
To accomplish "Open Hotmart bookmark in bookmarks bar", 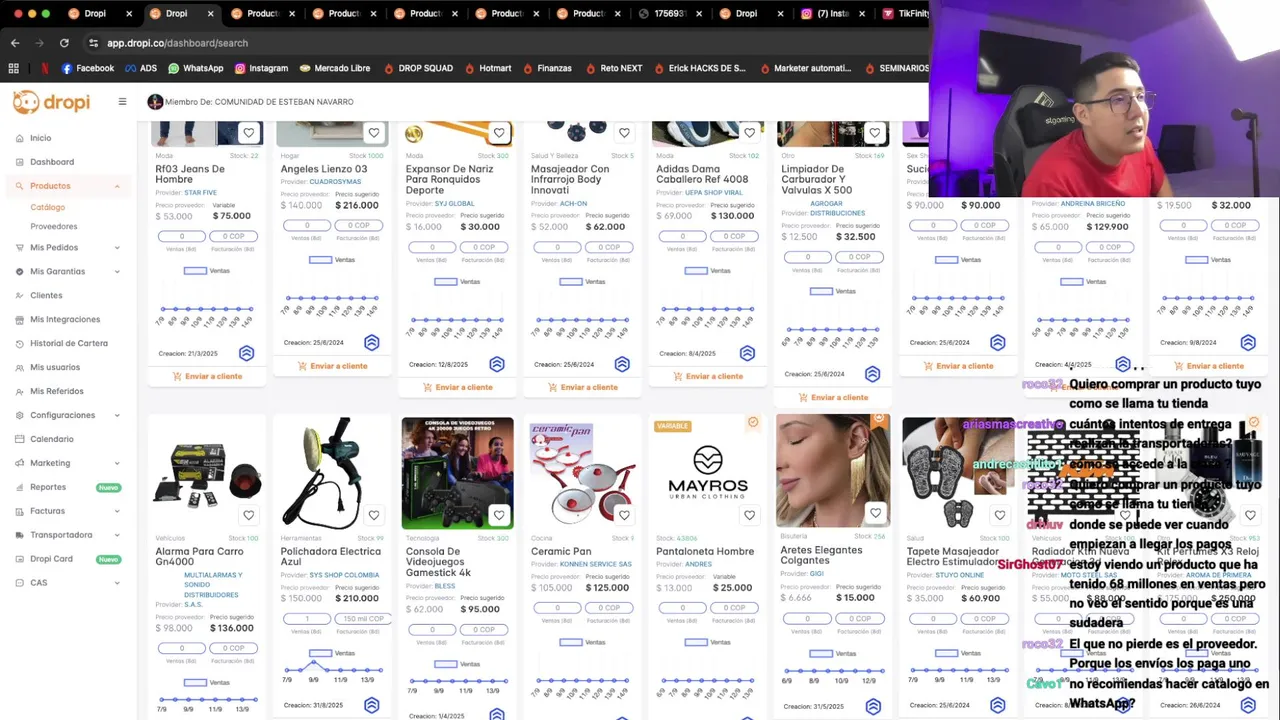I will [x=487, y=68].
